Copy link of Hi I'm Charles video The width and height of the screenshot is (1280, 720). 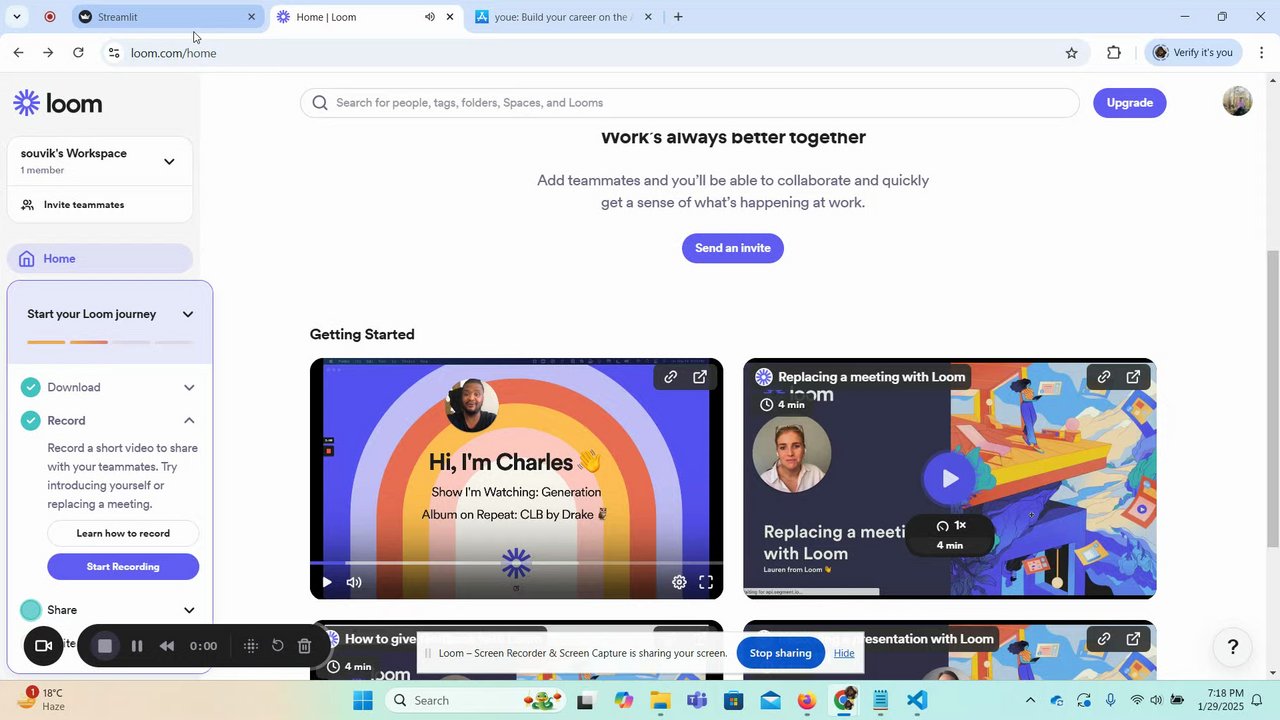click(671, 377)
